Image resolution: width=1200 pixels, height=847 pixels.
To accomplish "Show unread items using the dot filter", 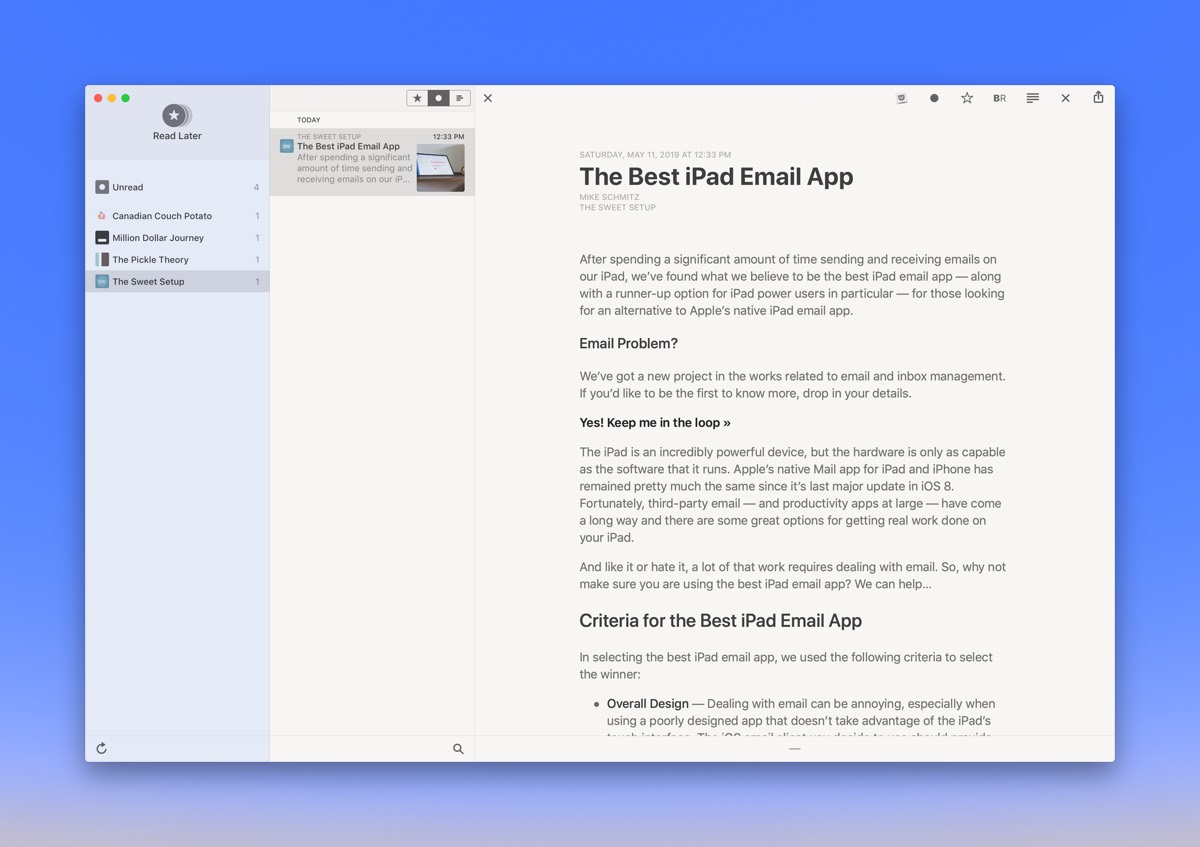I will pyautogui.click(x=438, y=98).
